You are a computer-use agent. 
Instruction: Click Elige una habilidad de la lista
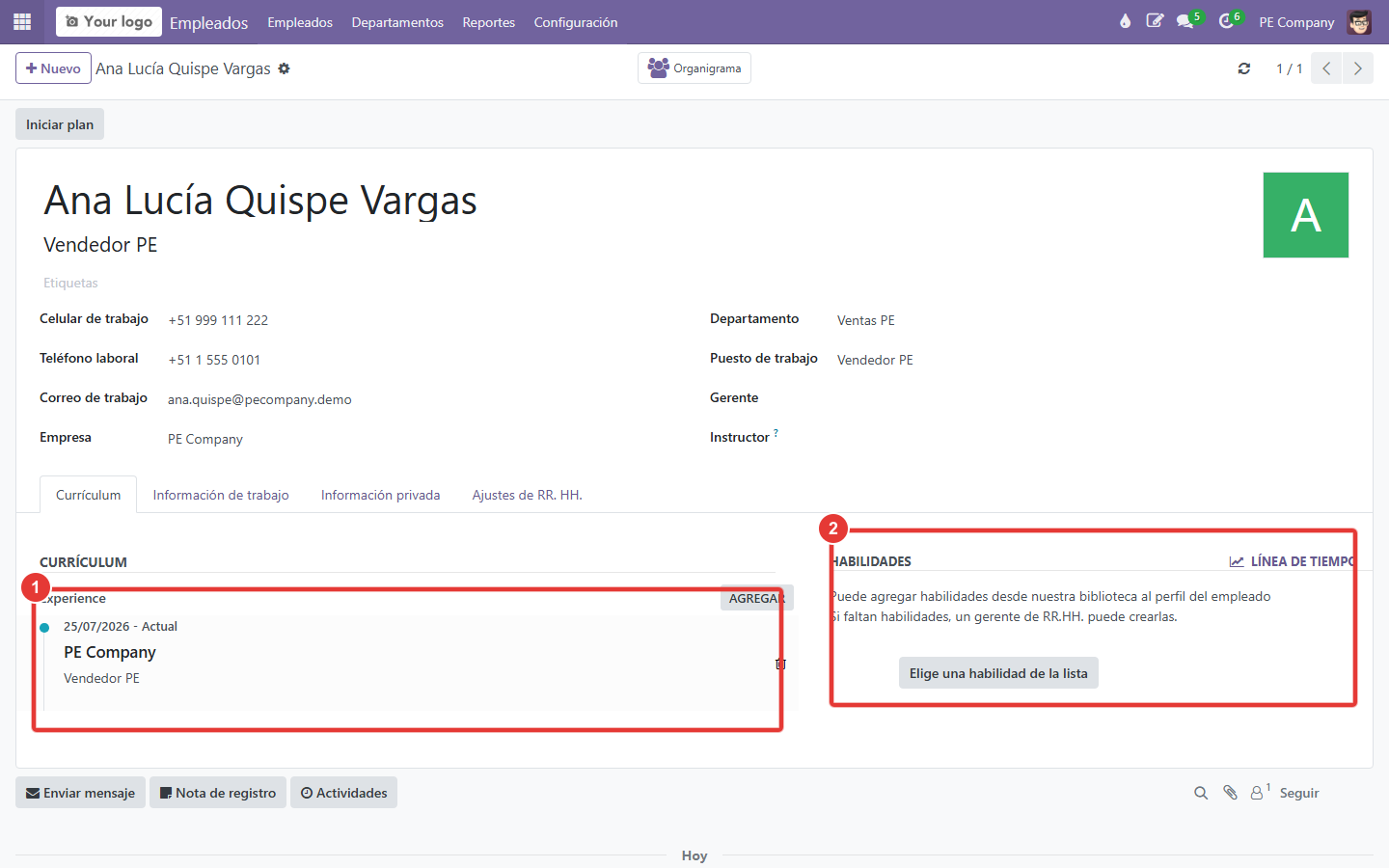point(998,673)
